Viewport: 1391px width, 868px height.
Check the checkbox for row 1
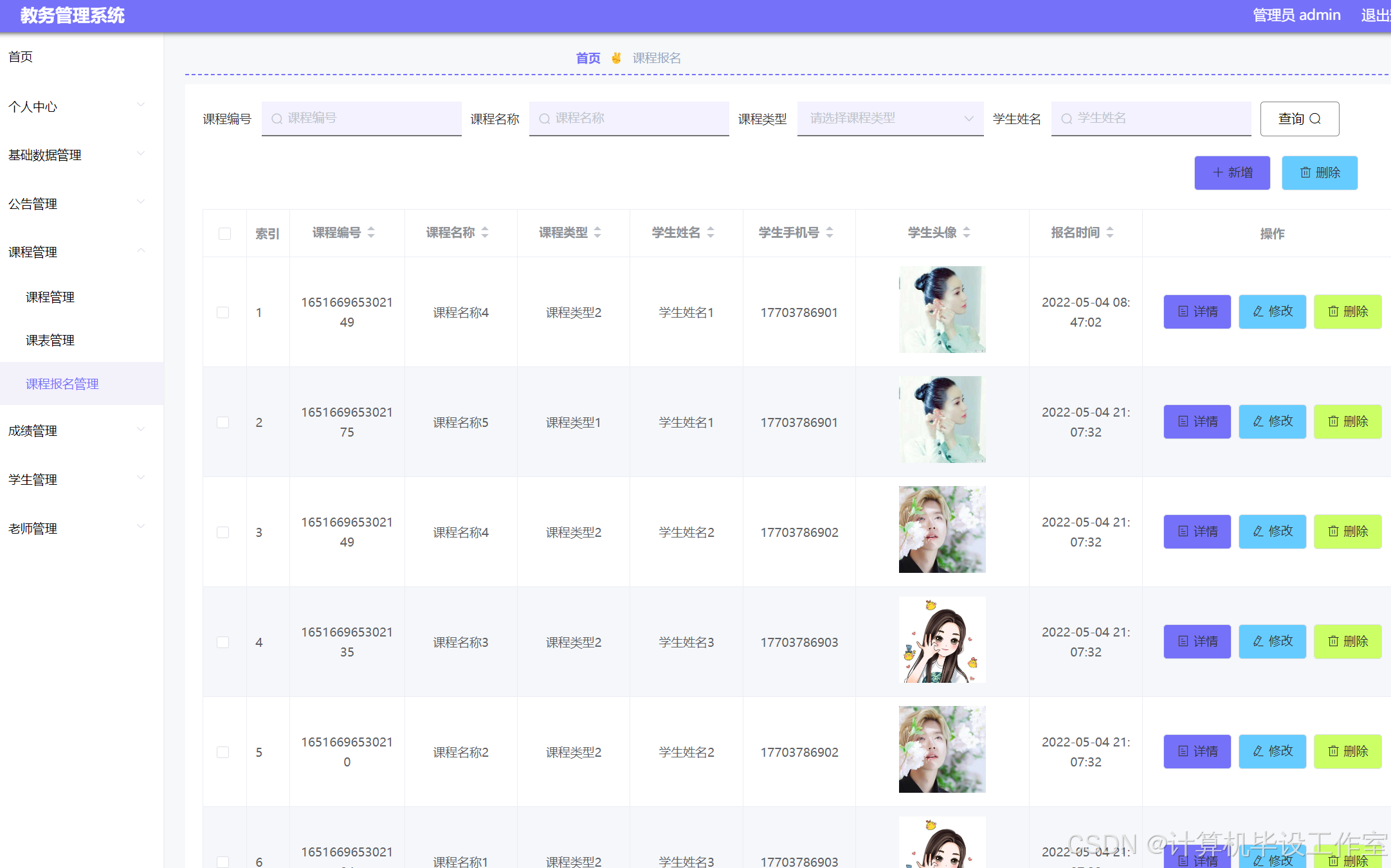[223, 312]
